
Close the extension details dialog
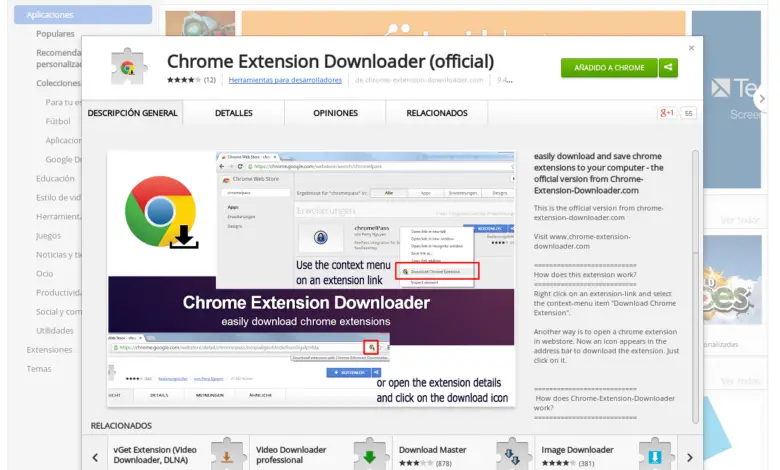tap(691, 48)
